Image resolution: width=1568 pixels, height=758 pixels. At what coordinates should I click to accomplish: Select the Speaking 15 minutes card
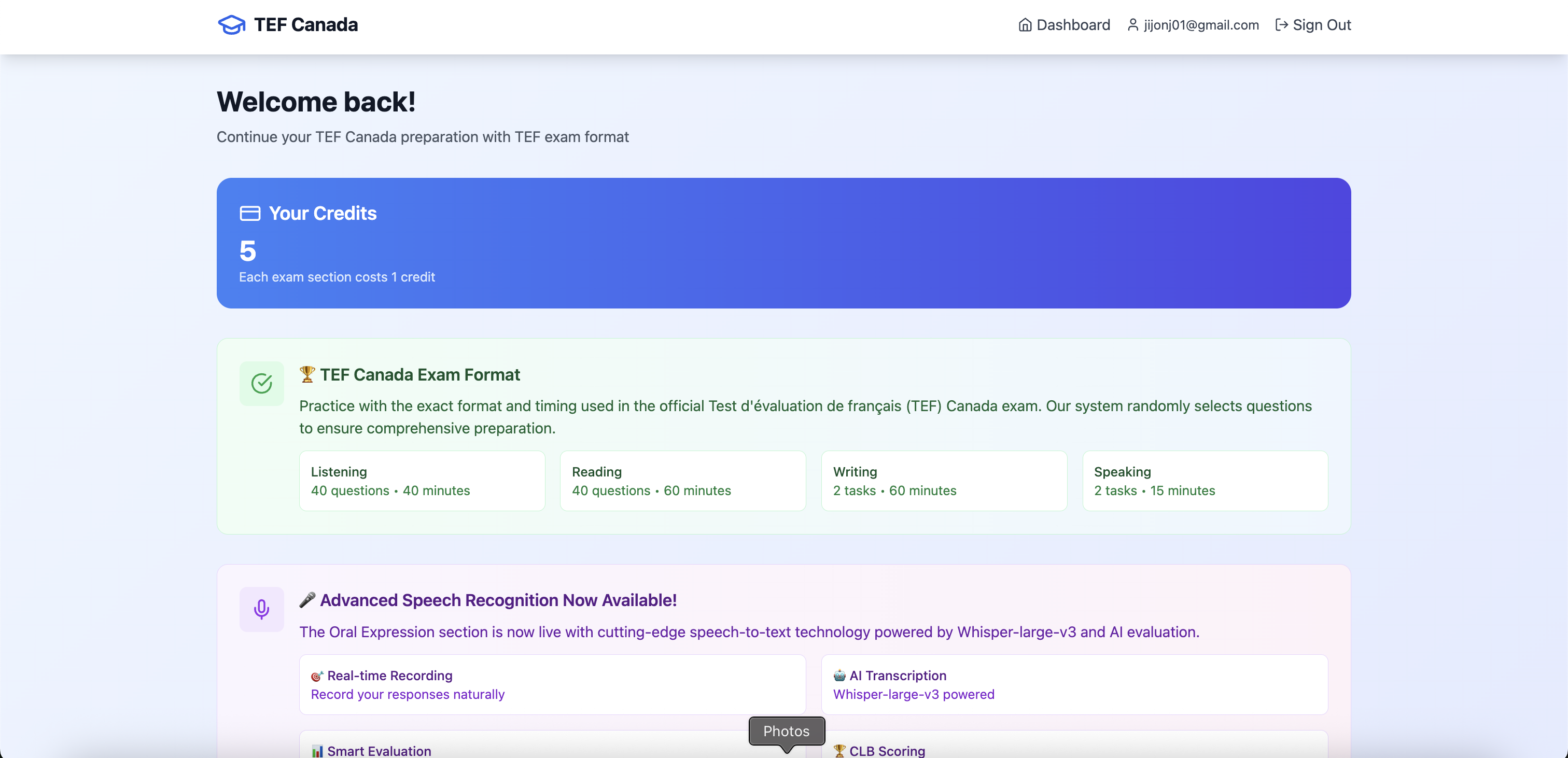click(1205, 481)
